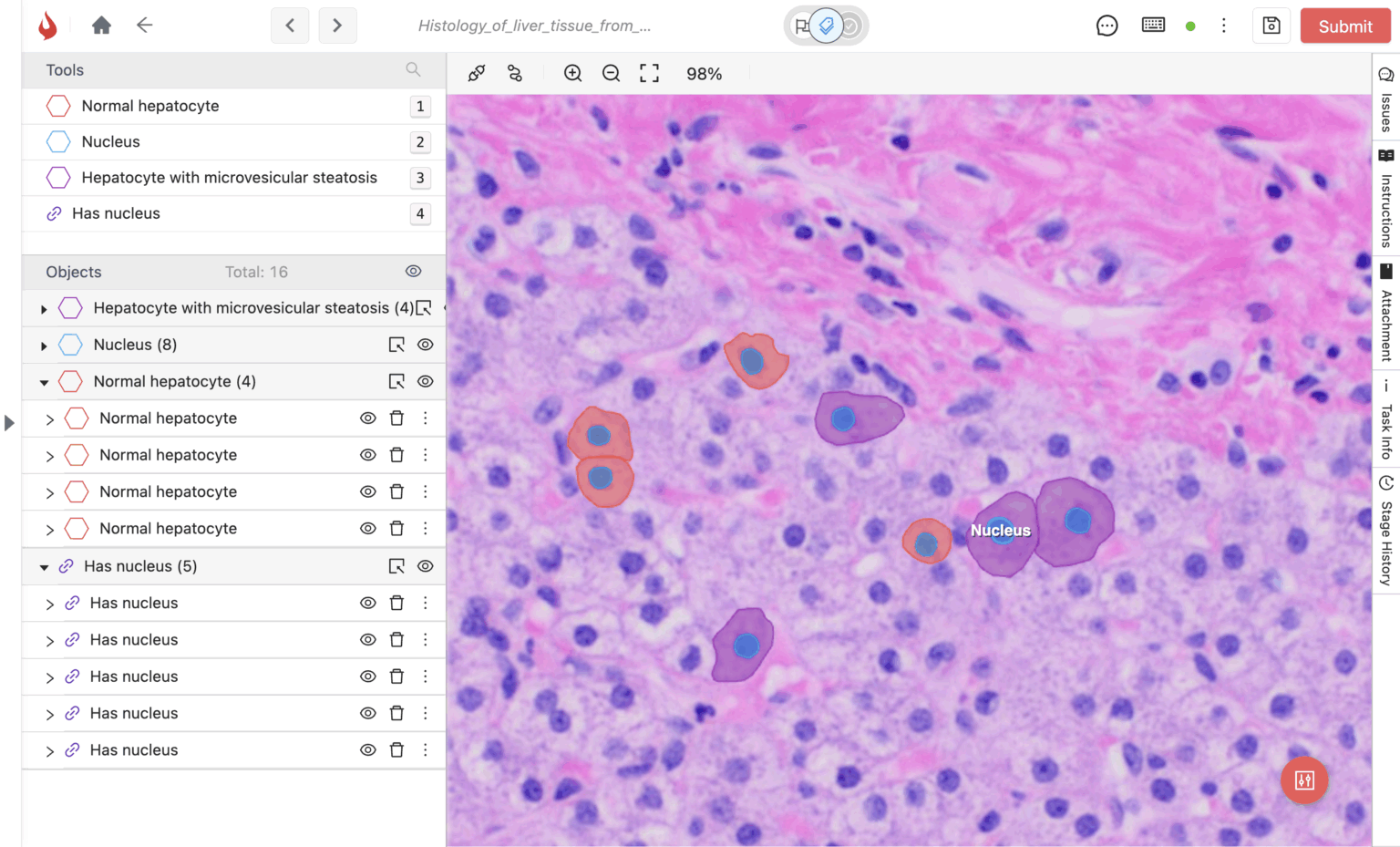
Task: Fit the slide to the screen
Action: [x=649, y=73]
